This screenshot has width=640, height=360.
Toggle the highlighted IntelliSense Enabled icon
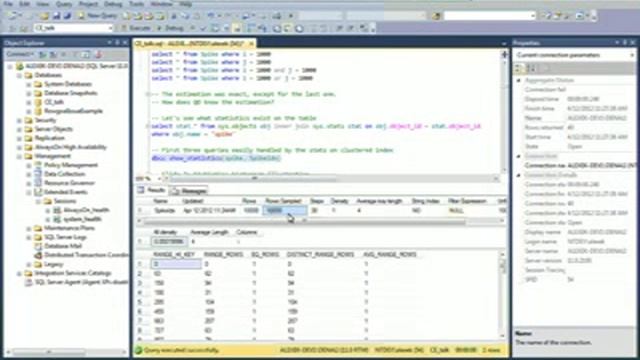pos(237,28)
